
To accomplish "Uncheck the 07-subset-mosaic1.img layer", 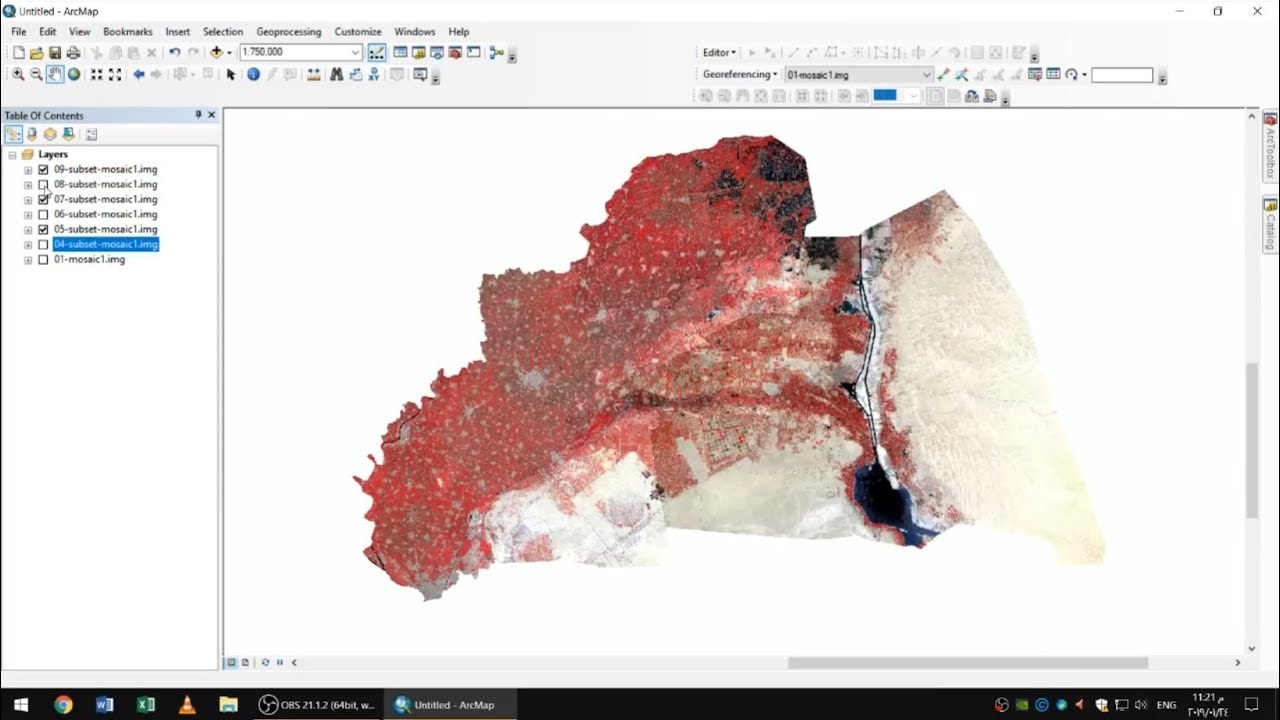I will pos(43,200).
